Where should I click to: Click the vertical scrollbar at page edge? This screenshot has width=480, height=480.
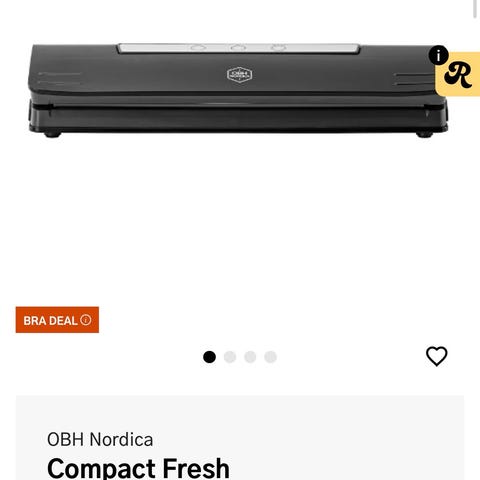tap(475, 9)
